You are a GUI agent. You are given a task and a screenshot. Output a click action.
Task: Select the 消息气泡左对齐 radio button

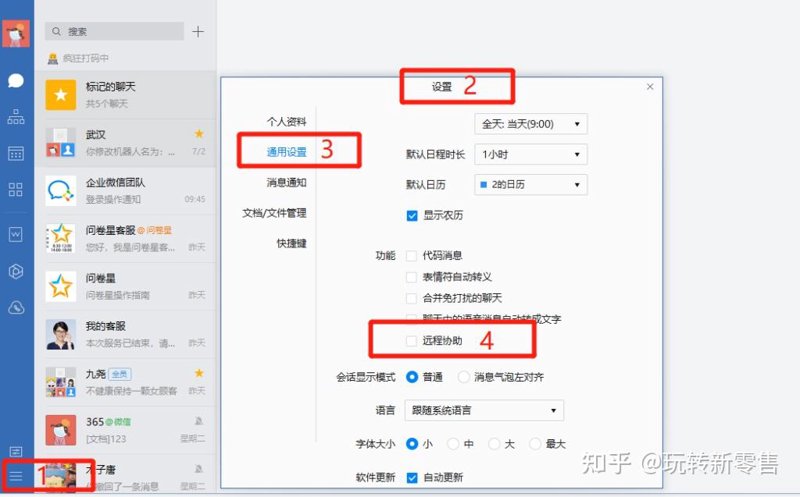click(x=463, y=377)
